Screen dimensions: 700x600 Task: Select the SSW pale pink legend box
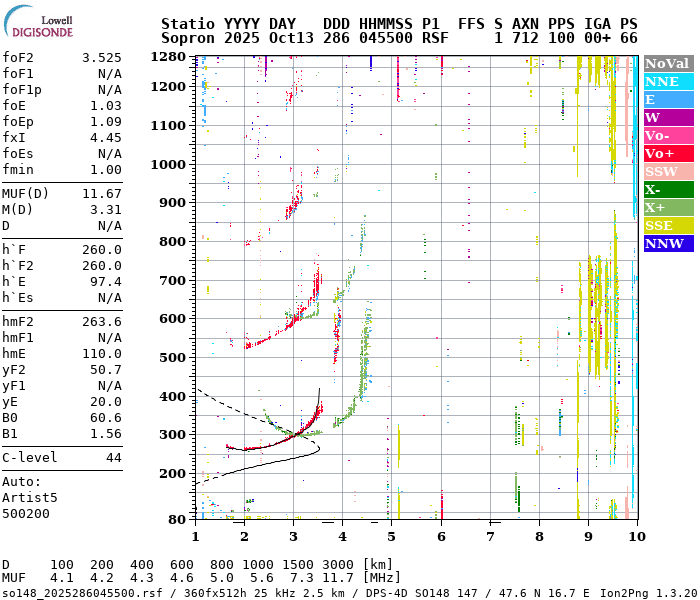click(668, 171)
